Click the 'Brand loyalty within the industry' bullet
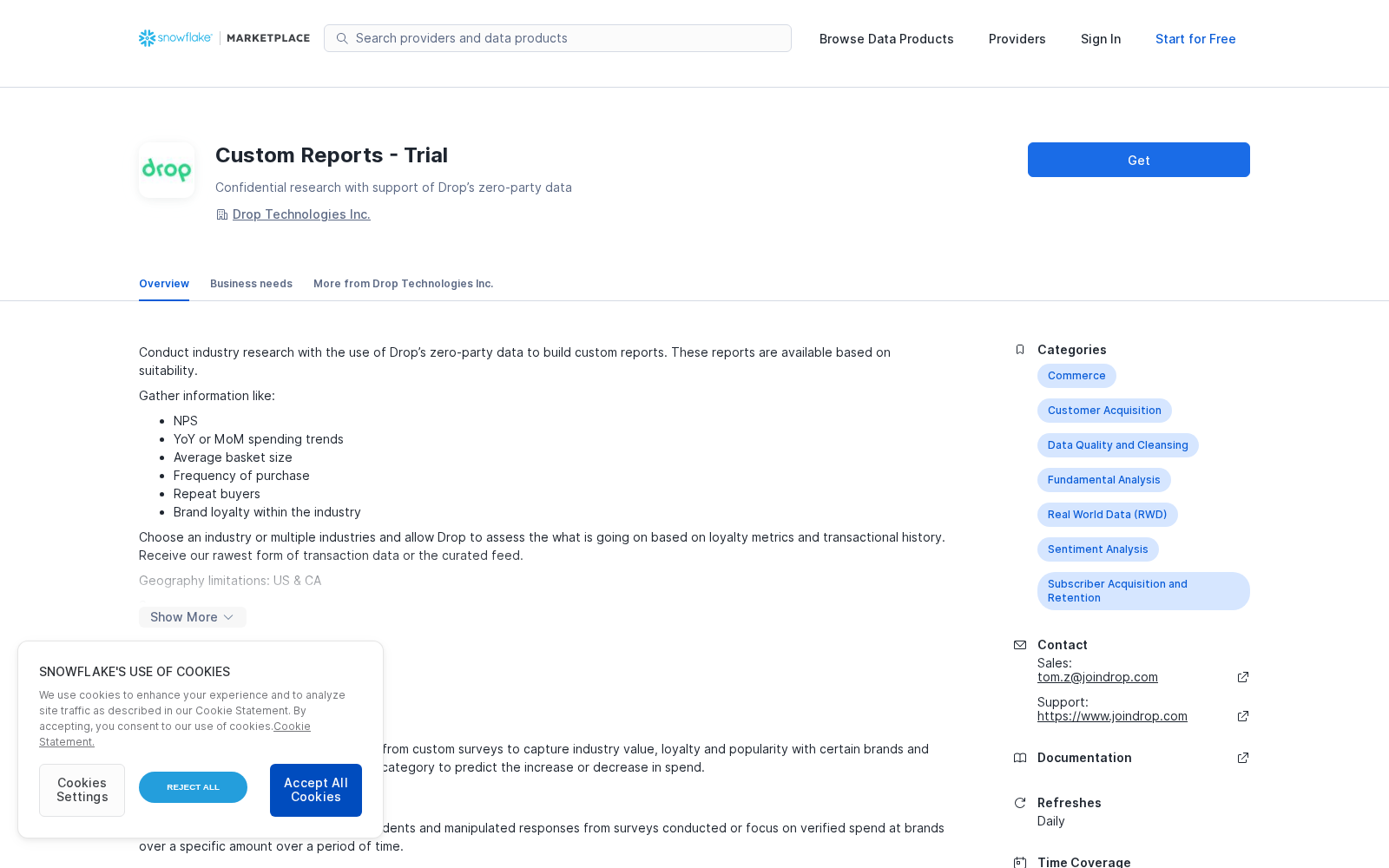This screenshot has width=1389, height=868. 267,512
